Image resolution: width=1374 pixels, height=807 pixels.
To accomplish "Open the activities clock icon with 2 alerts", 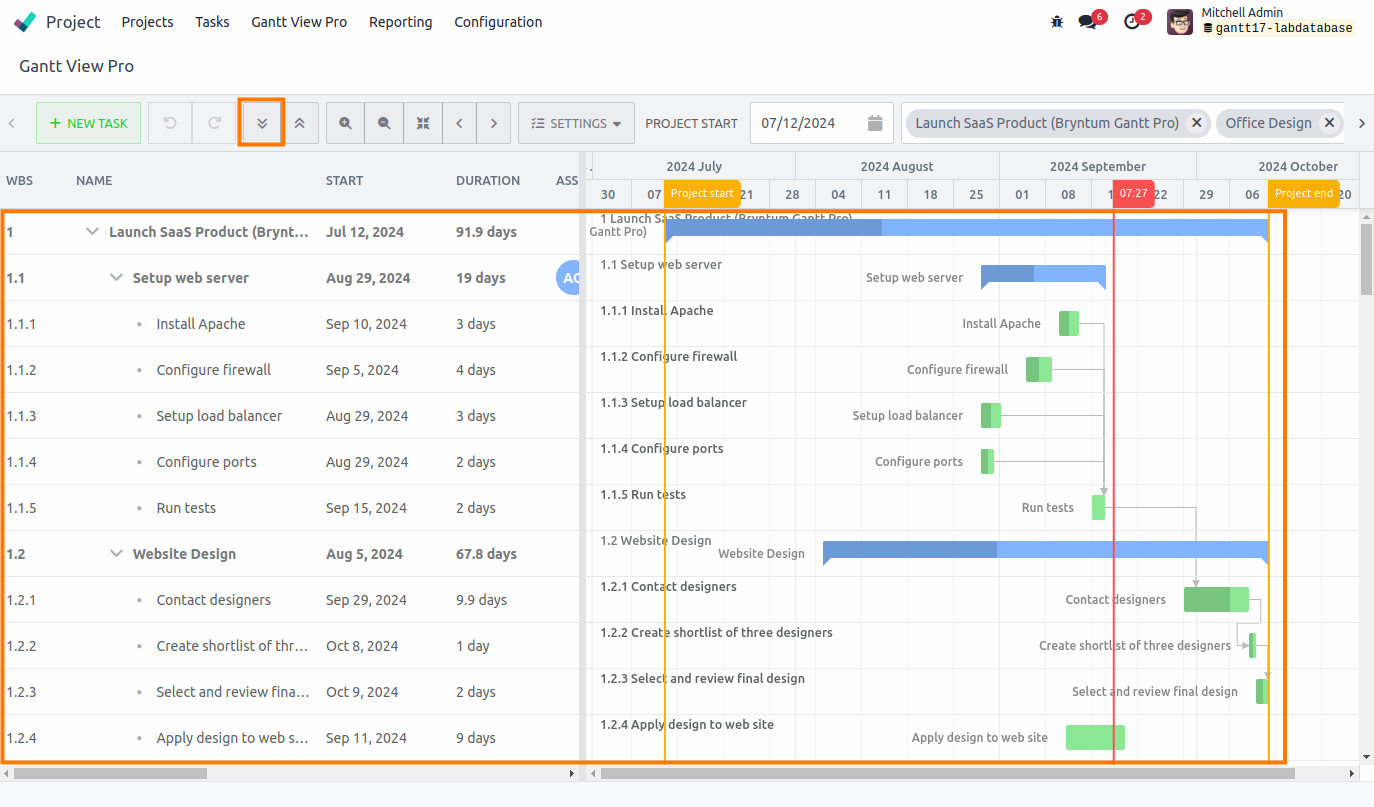I will [x=1133, y=20].
